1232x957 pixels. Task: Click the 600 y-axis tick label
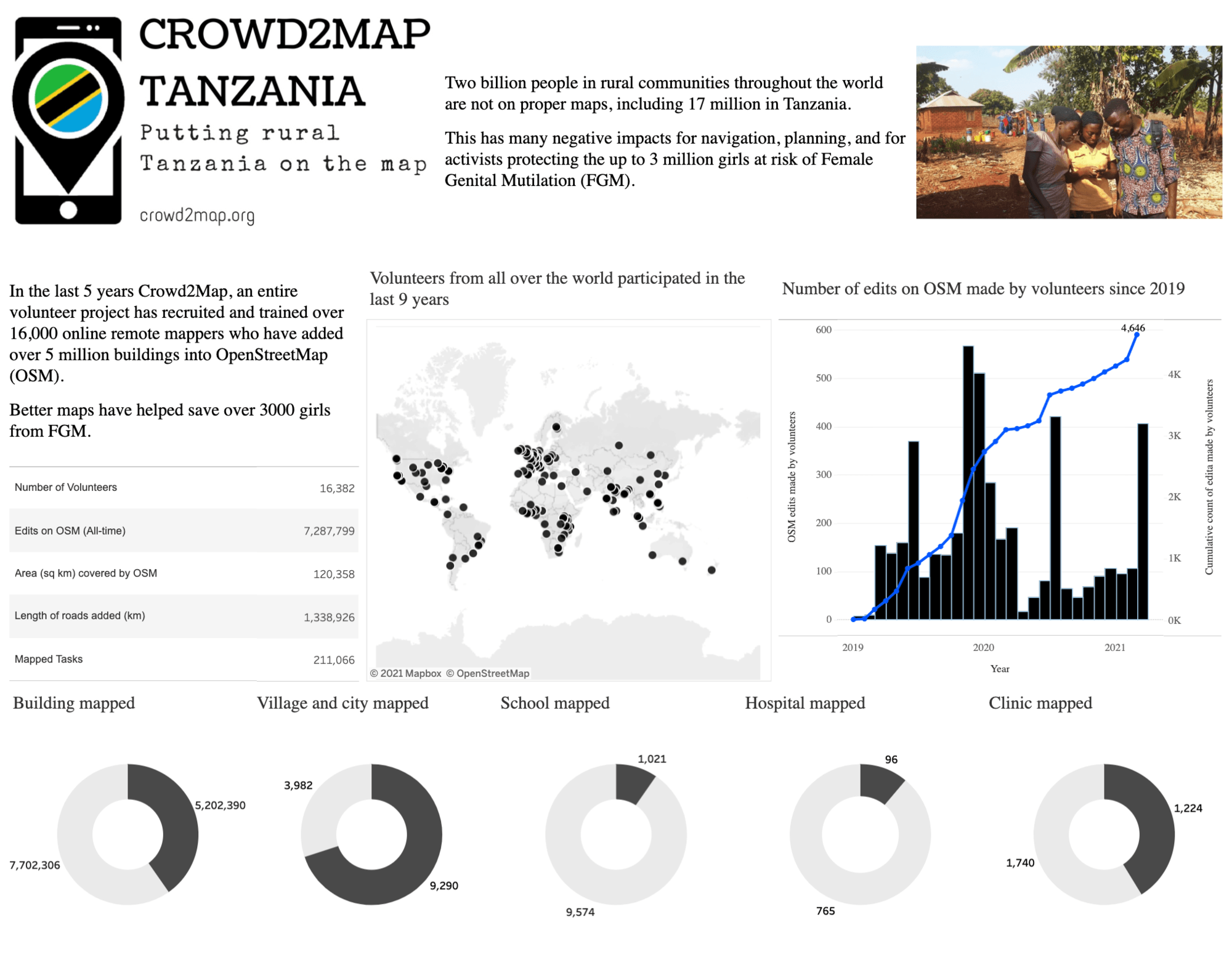pos(824,329)
